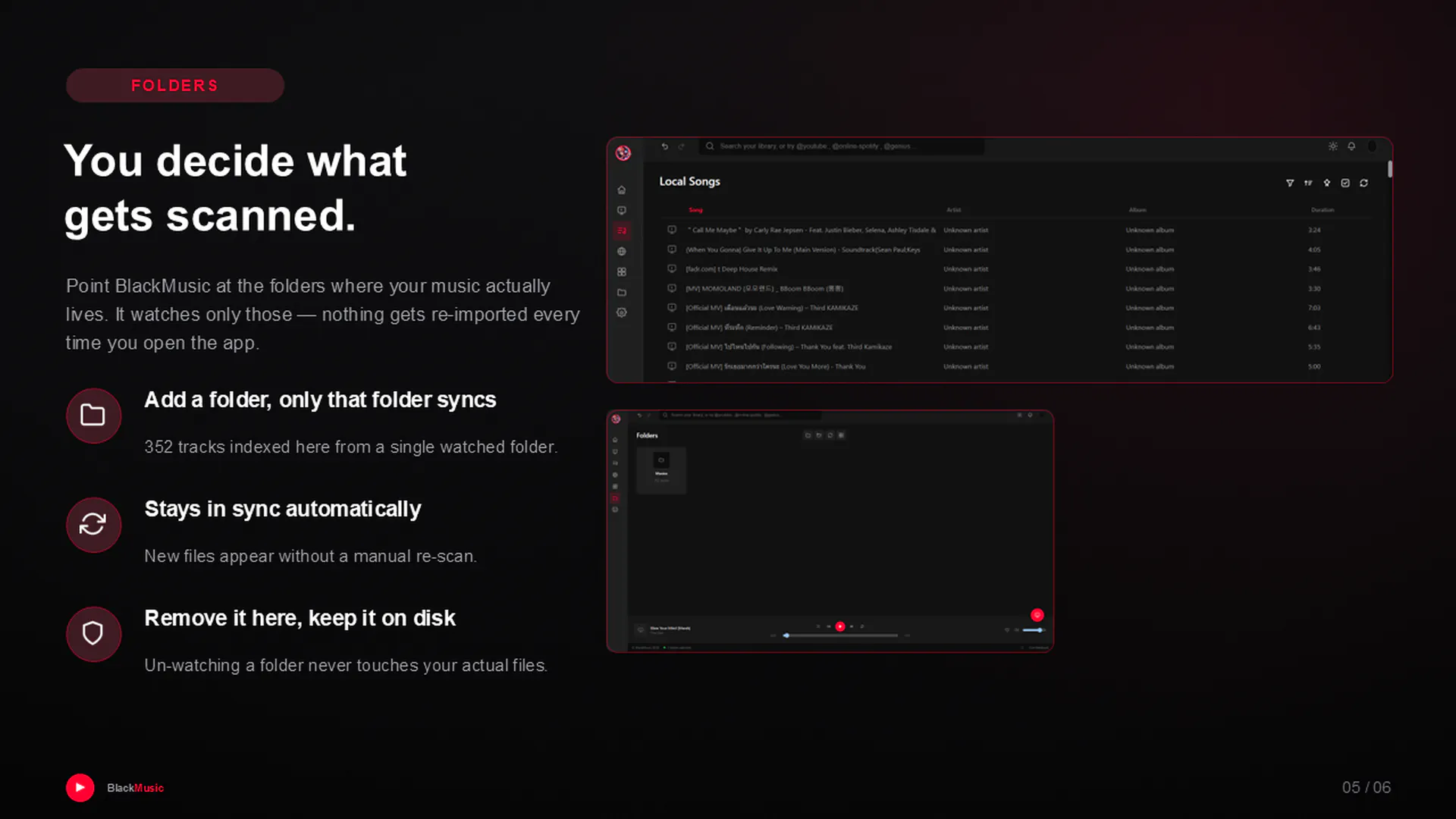Adjust the volume slider in the Folders window

1033,630
